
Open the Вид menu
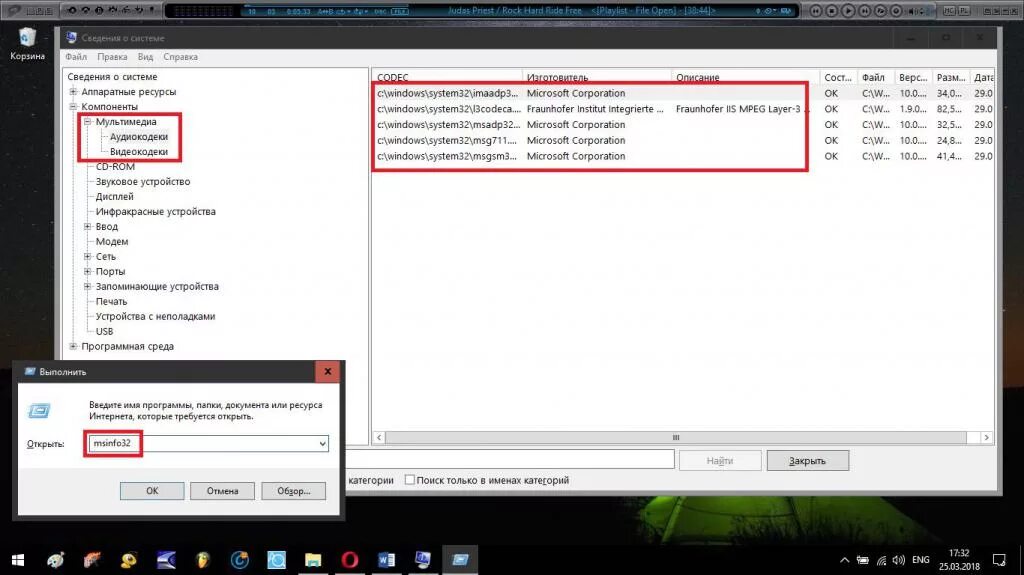tap(145, 57)
